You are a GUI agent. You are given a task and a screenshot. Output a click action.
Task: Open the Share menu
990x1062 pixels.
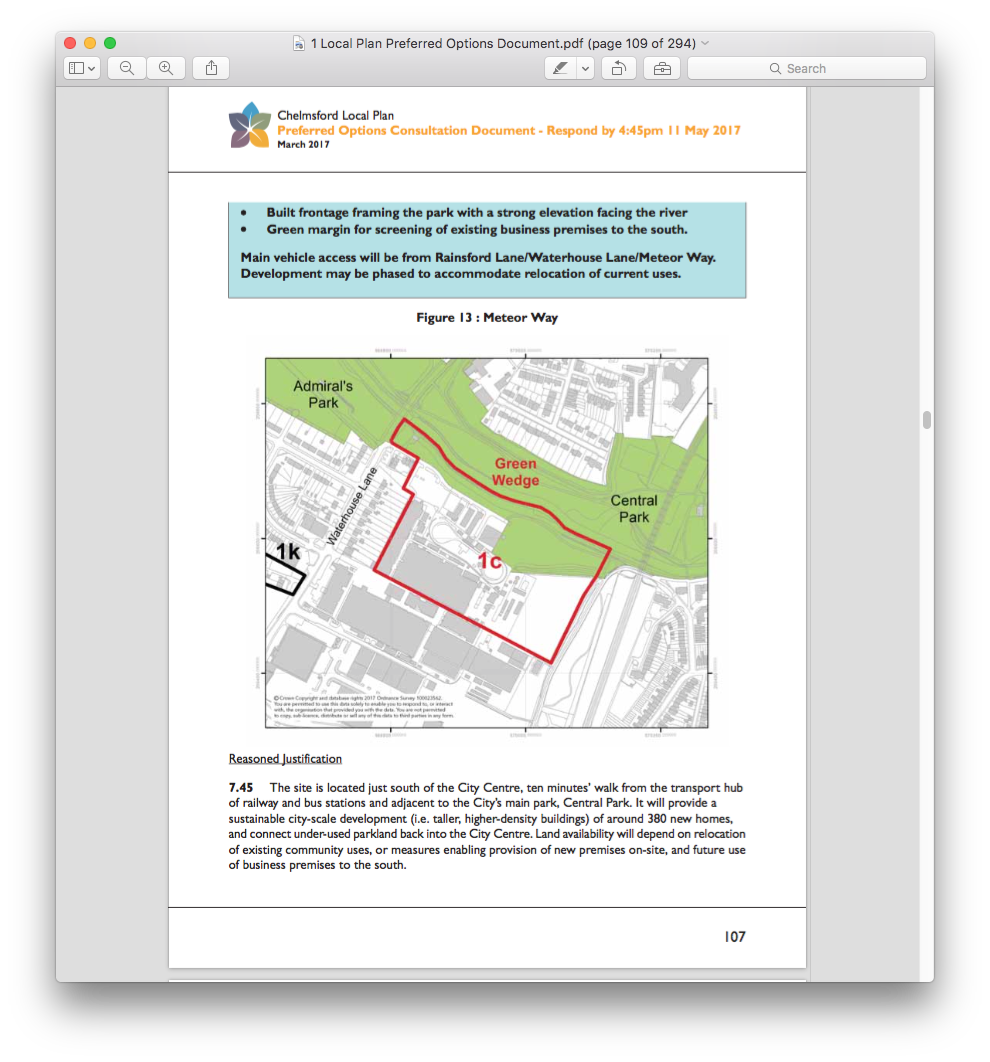(211, 68)
